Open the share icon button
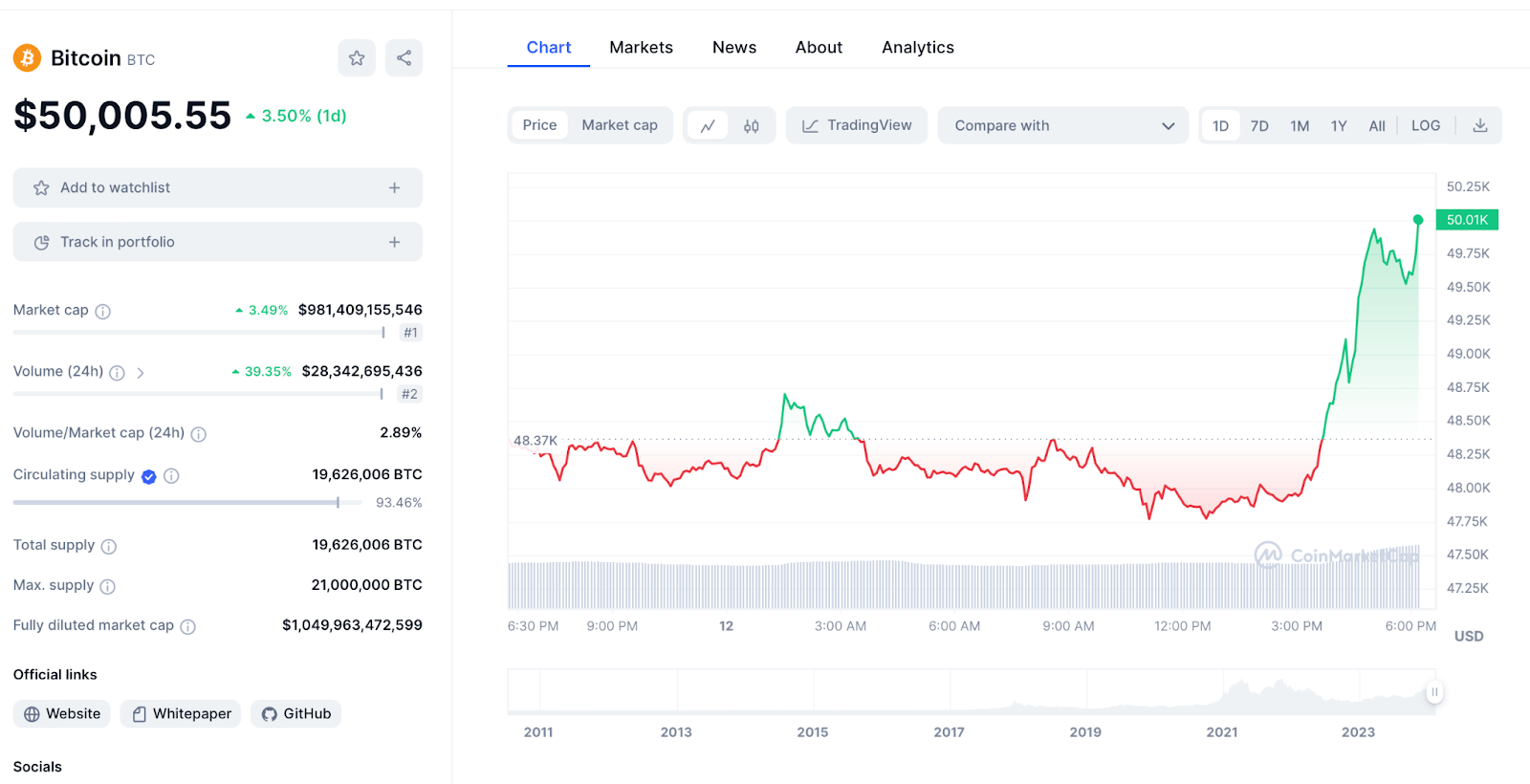The height and width of the screenshot is (784, 1530). (404, 58)
